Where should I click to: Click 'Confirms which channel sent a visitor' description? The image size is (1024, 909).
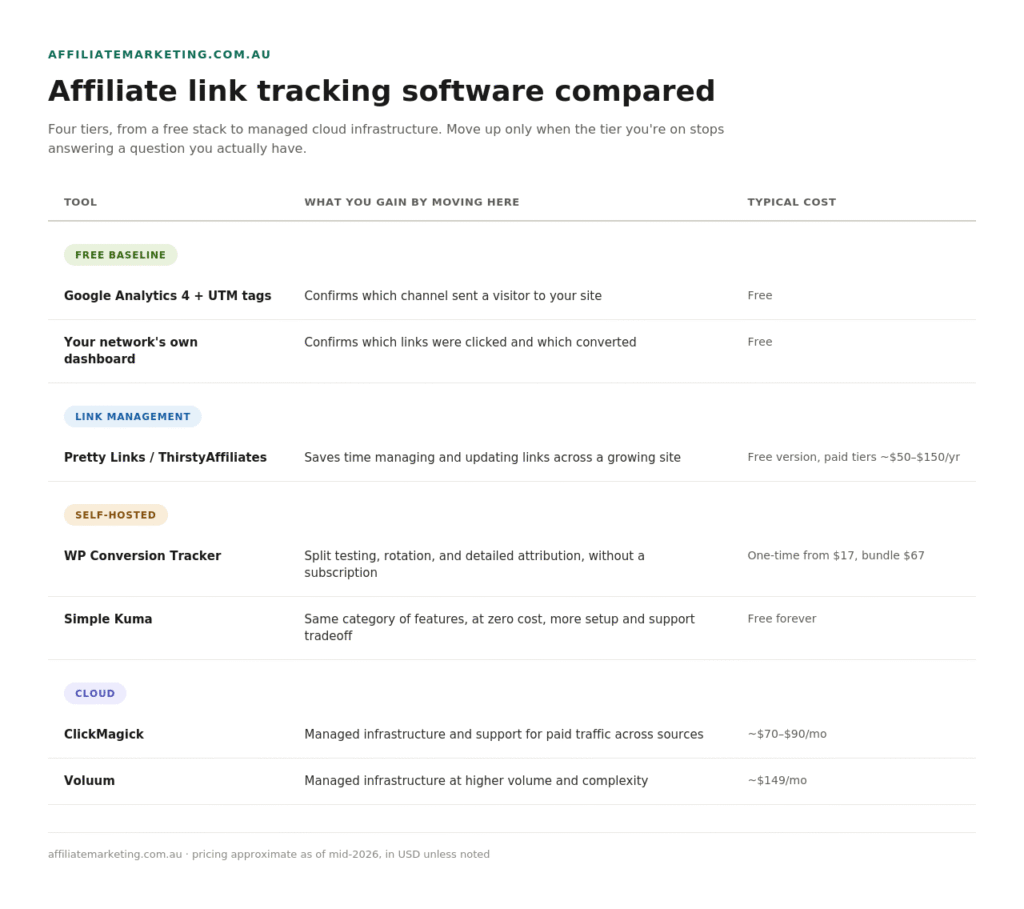453,296
